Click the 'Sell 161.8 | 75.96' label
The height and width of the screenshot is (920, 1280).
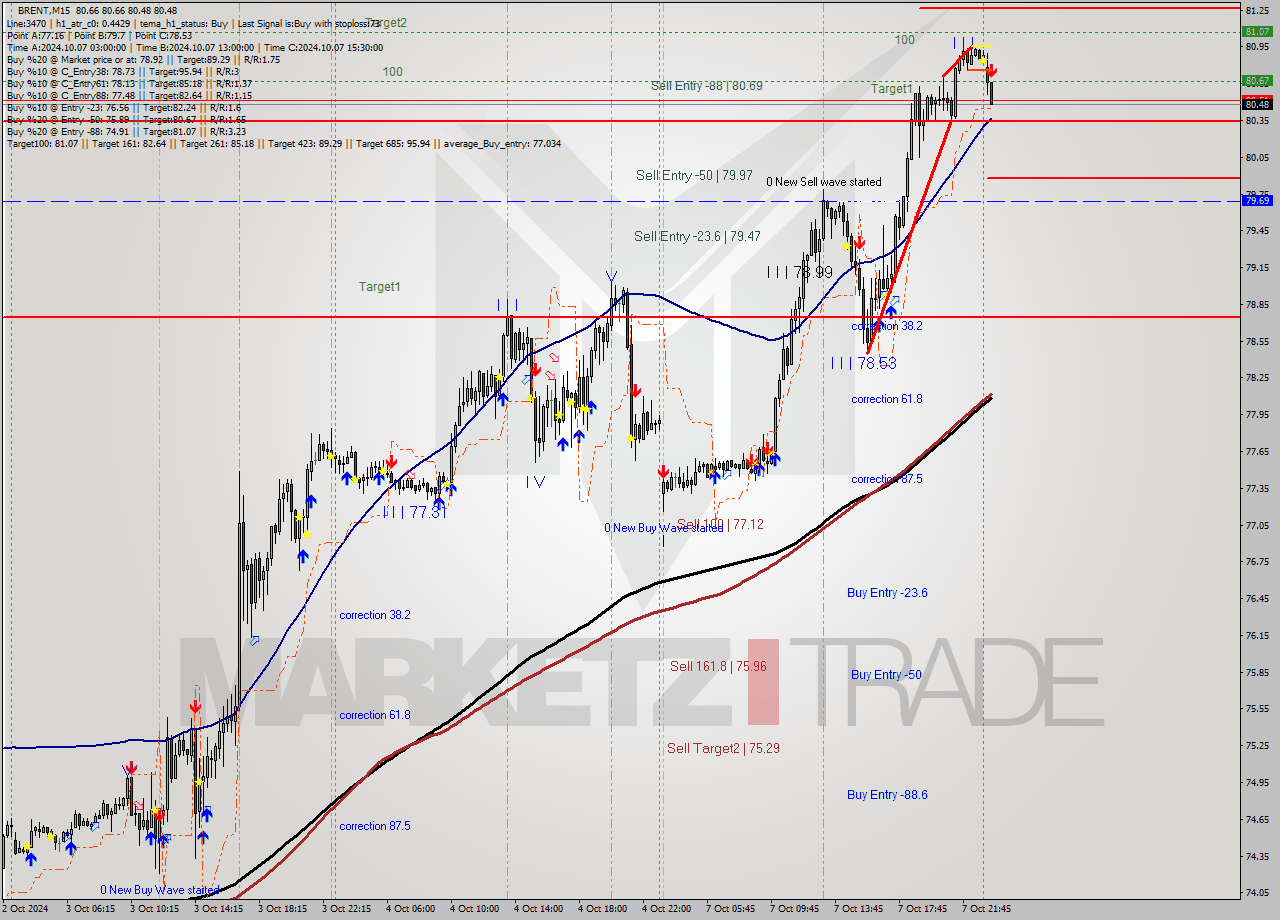coord(718,666)
